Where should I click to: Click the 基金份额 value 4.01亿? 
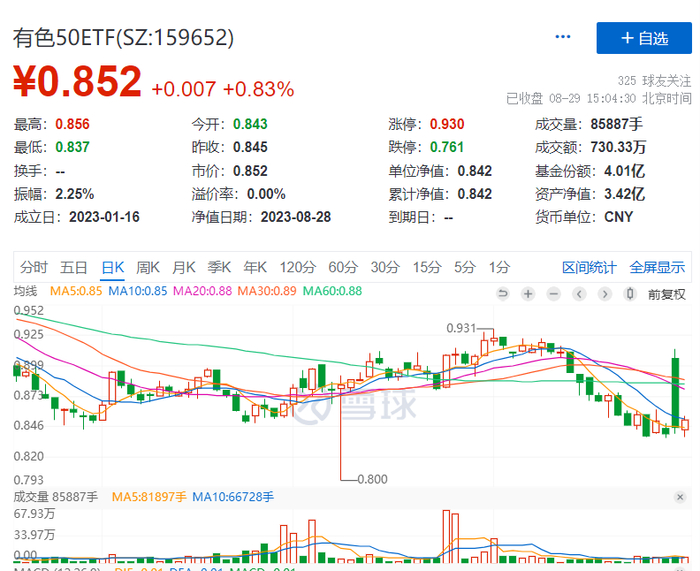click(625, 171)
